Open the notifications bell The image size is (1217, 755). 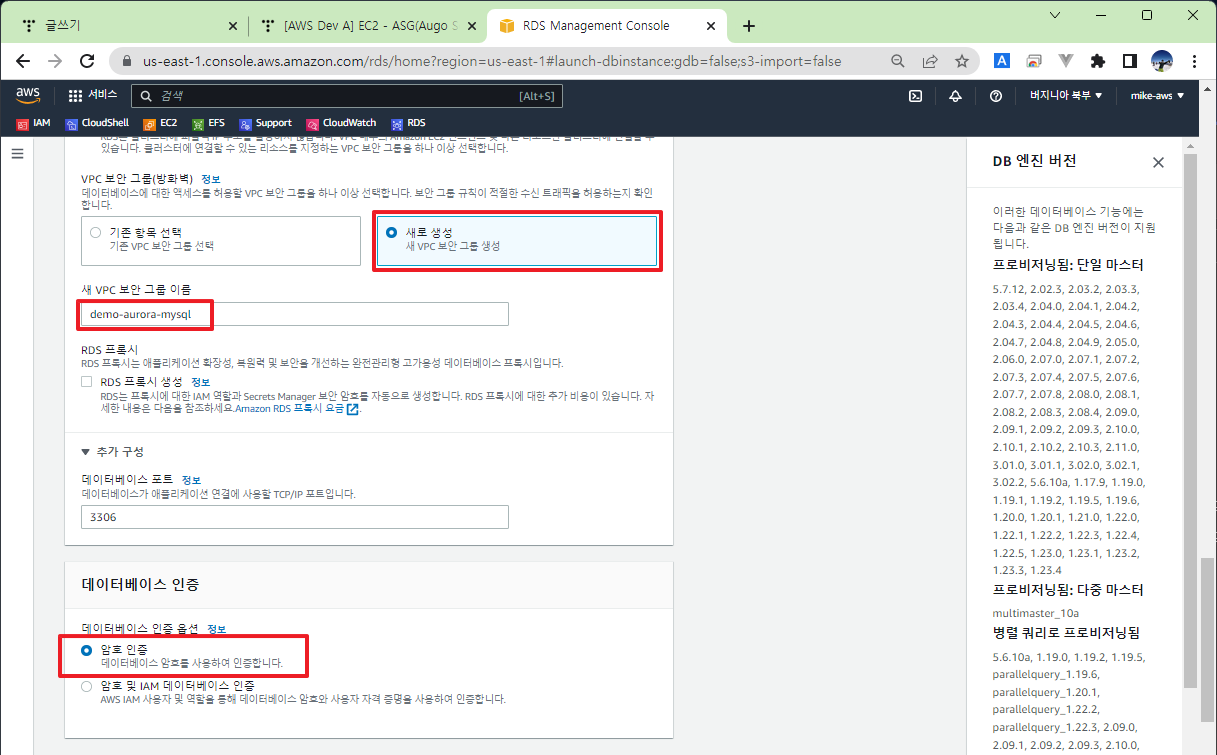point(955,96)
